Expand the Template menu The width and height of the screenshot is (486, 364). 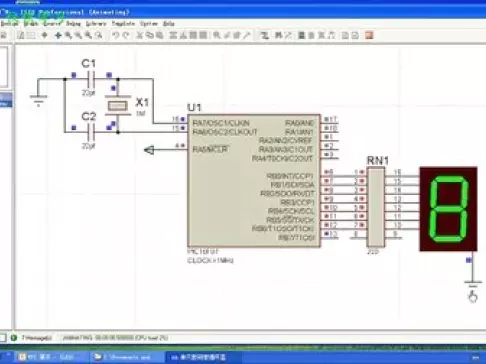(x=123, y=24)
